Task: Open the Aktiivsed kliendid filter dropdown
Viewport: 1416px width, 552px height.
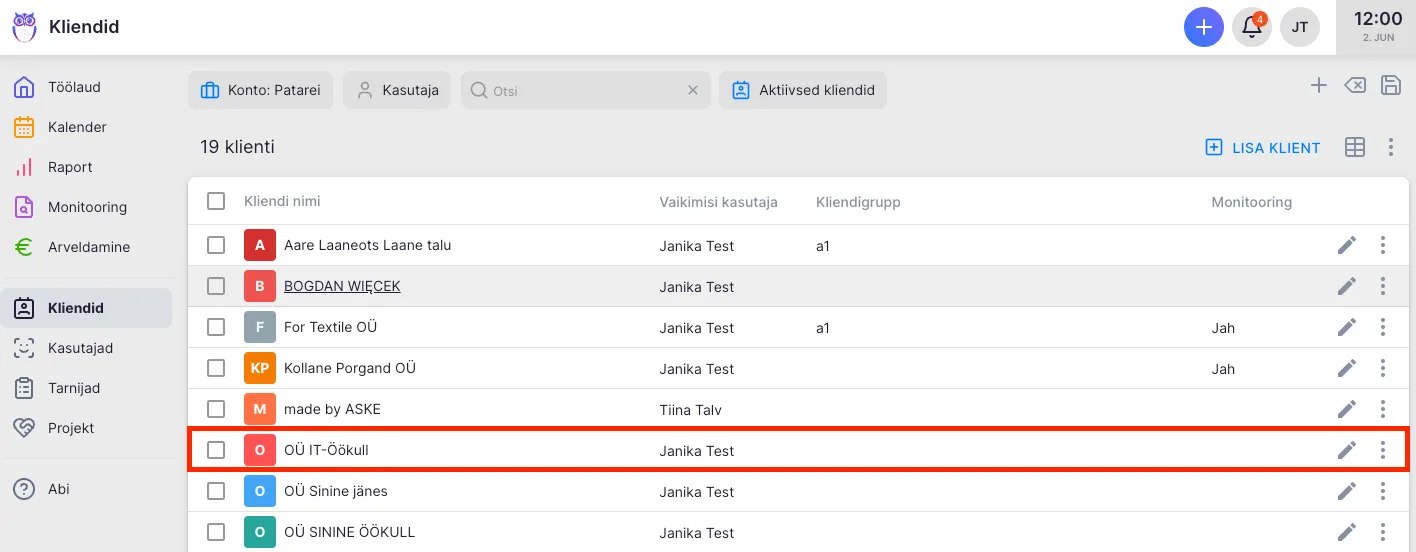Action: pos(802,90)
